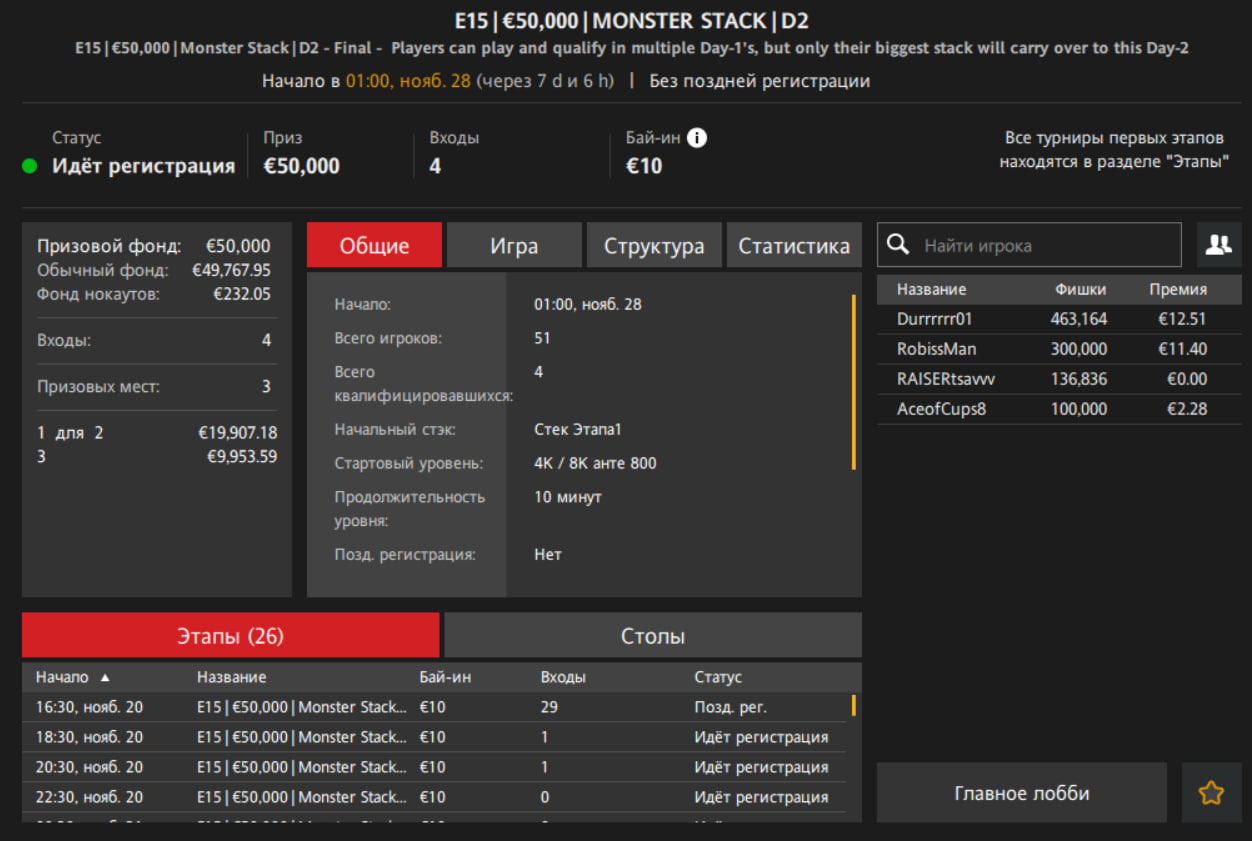
Task: Click the search magnifier icon
Action: click(x=898, y=245)
